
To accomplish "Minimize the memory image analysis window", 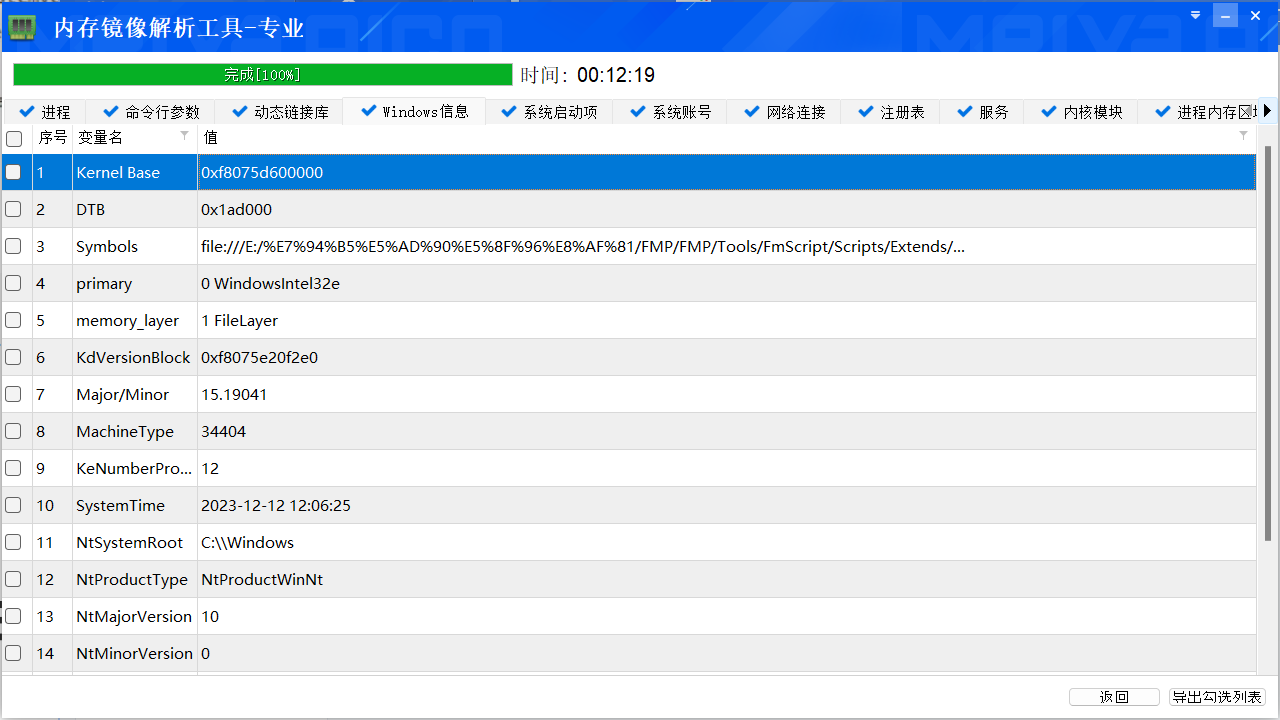I will coord(1225,15).
